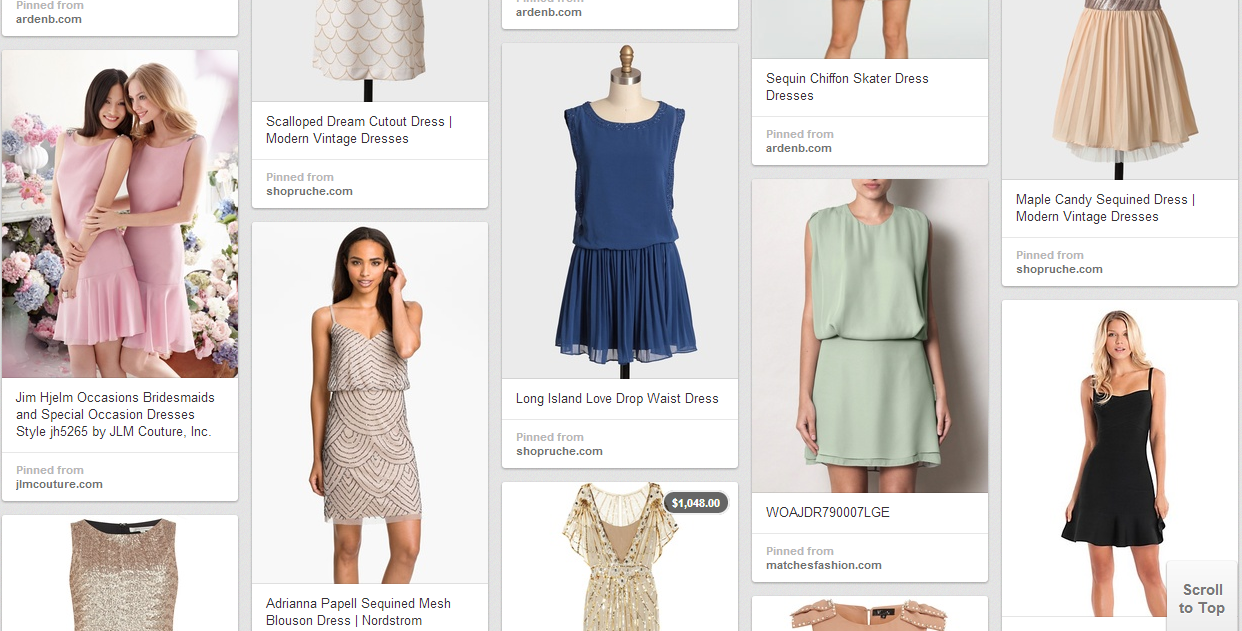Open shopruche.com link under Long Island Love dress
This screenshot has width=1242, height=631.
(x=559, y=451)
